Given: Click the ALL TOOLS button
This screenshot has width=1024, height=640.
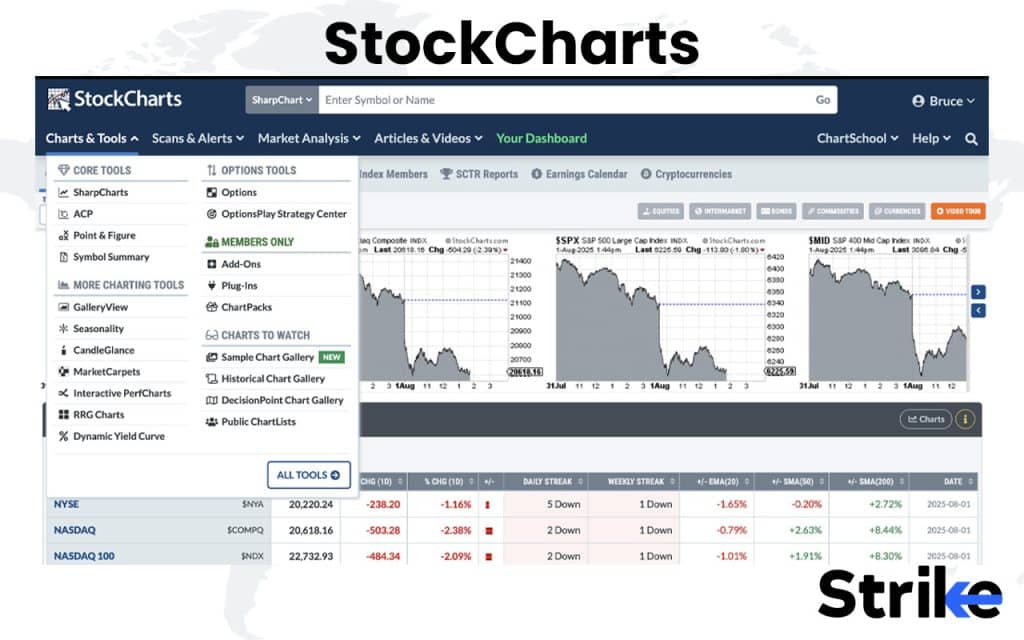Looking at the screenshot, I should (x=308, y=477).
